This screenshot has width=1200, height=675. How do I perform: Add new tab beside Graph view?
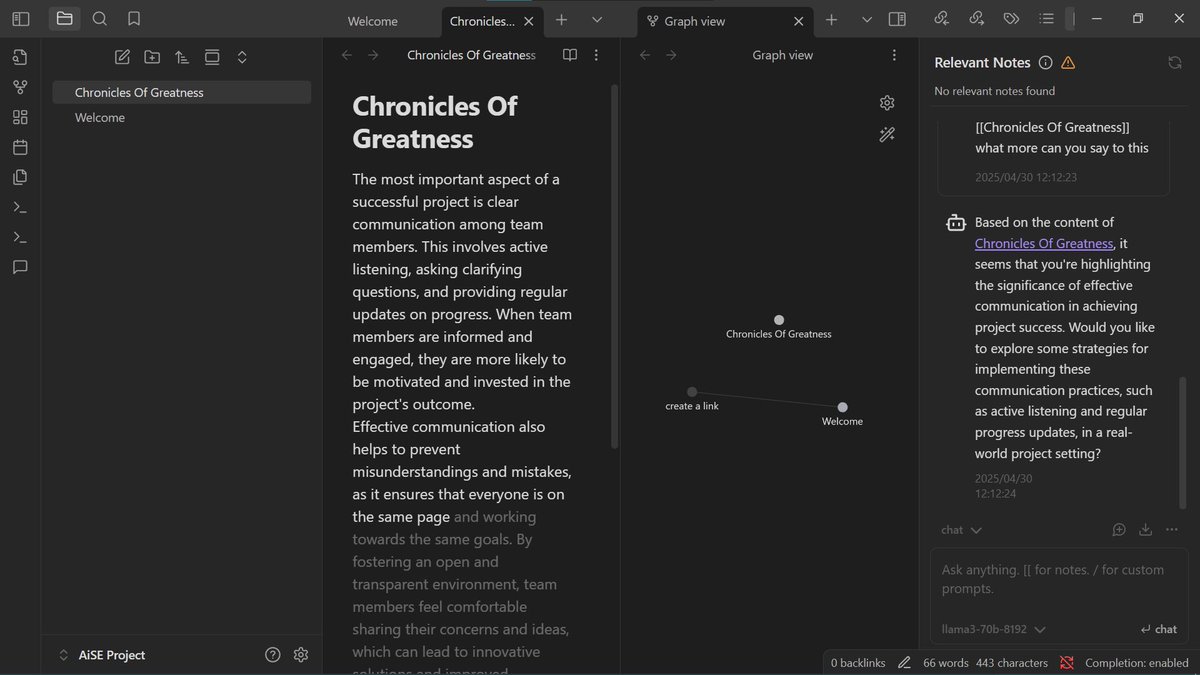point(831,20)
